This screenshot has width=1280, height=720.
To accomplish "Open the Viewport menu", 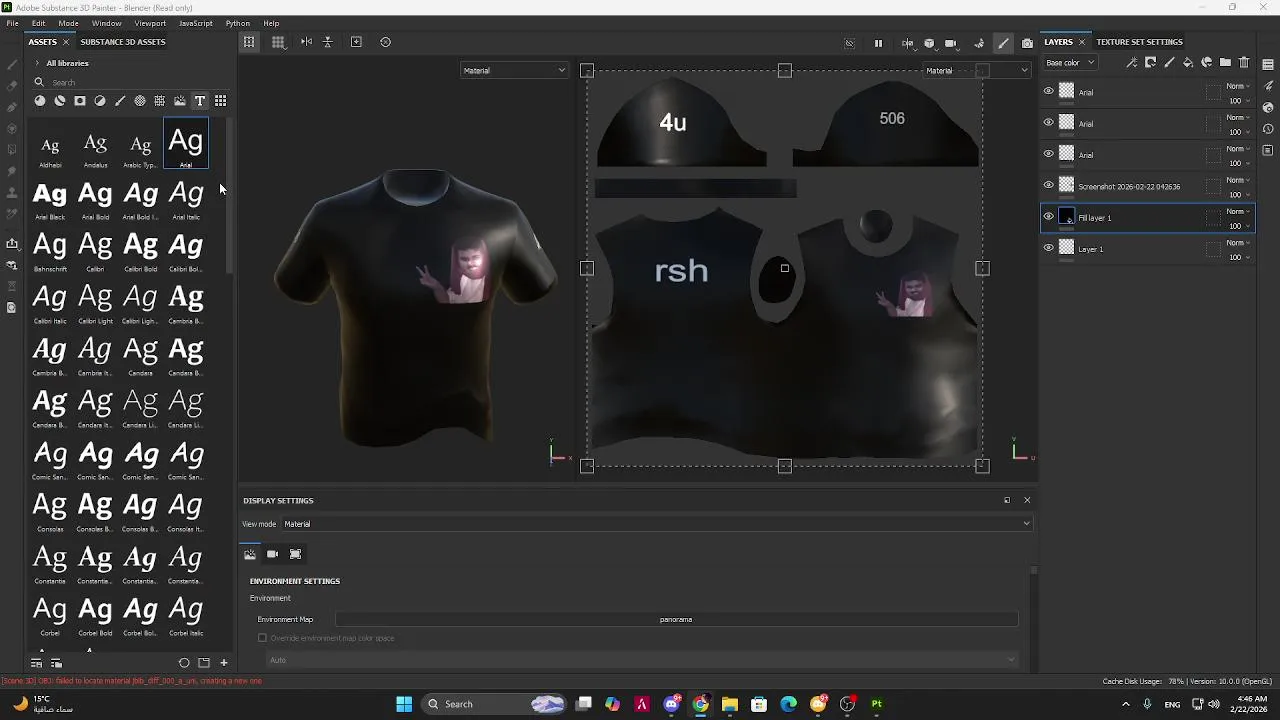I will [150, 23].
